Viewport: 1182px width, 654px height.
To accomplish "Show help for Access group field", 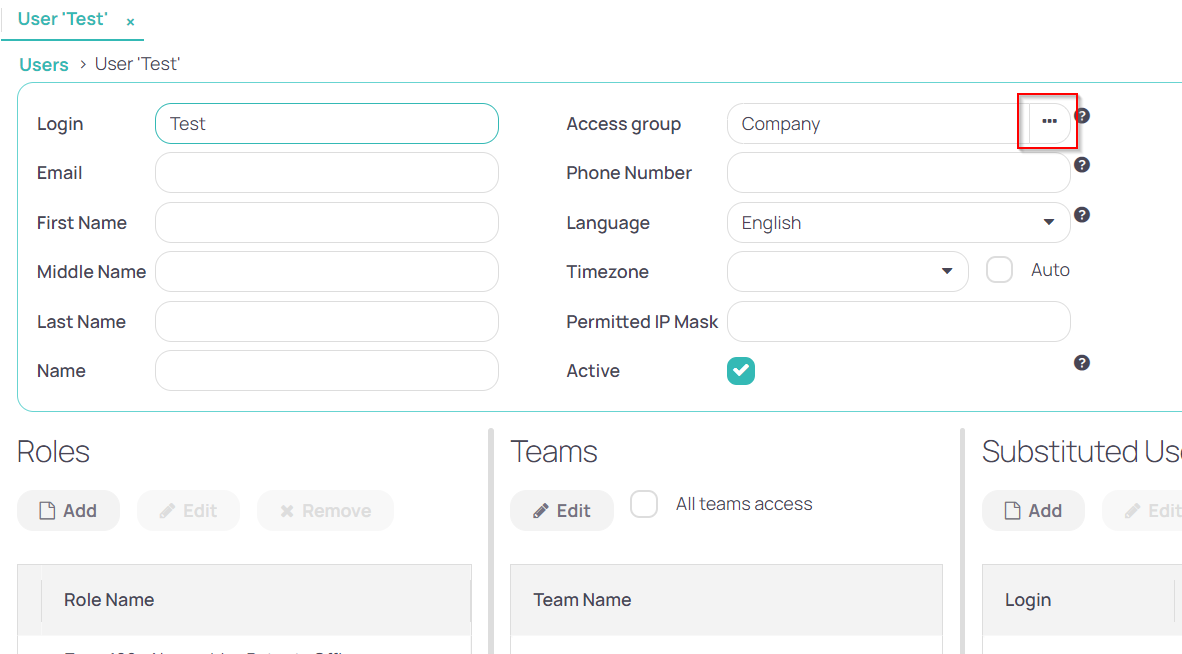I will (1082, 116).
